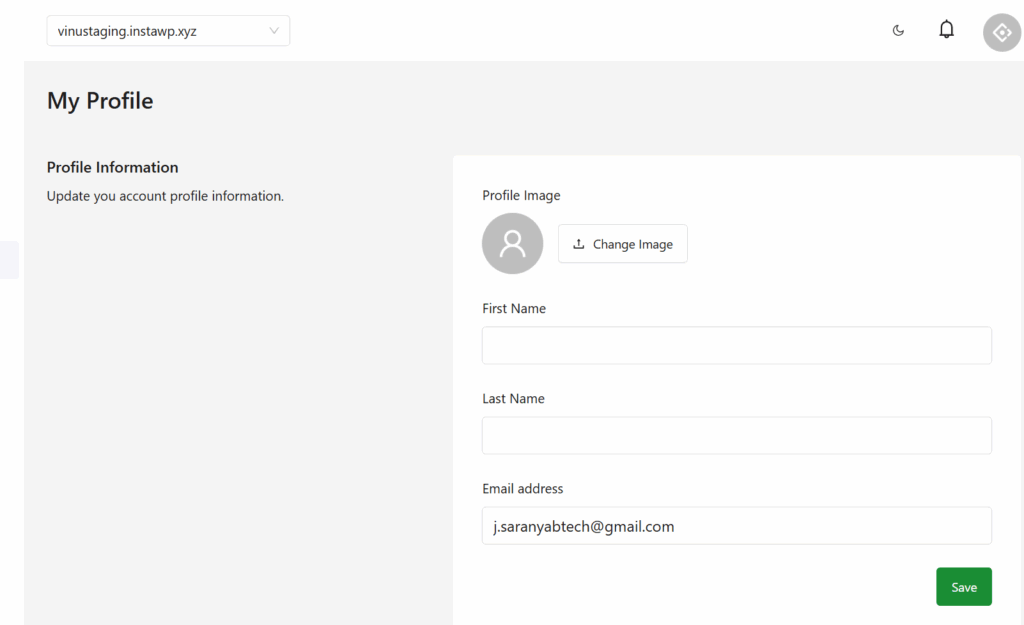Click the gray profile image placeholder
This screenshot has height=625, width=1024.
tap(512, 244)
